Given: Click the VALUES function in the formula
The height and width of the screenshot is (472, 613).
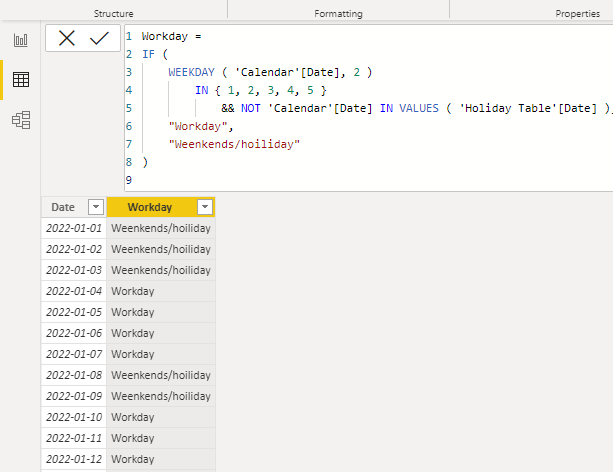Looking at the screenshot, I should click(419, 108).
